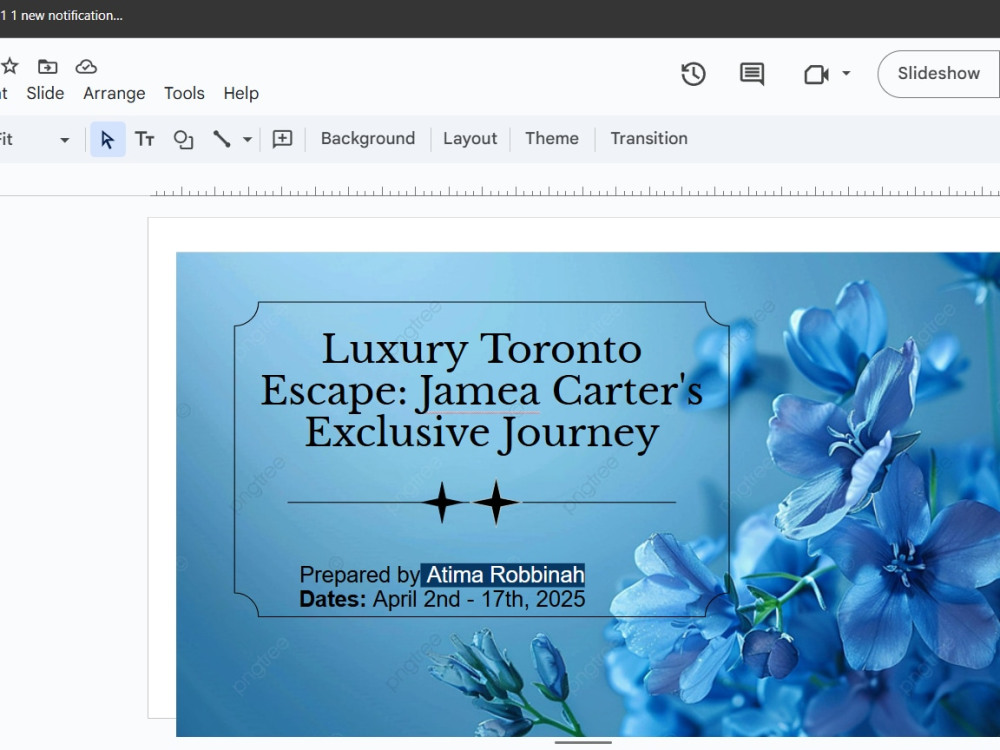Open the Theme panel
Viewport: 1000px width, 750px height.
point(552,138)
